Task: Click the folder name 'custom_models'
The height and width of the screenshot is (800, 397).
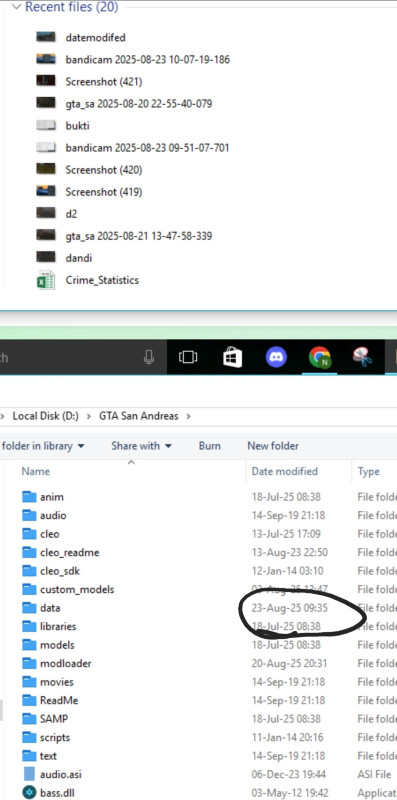Action: tap(77, 589)
